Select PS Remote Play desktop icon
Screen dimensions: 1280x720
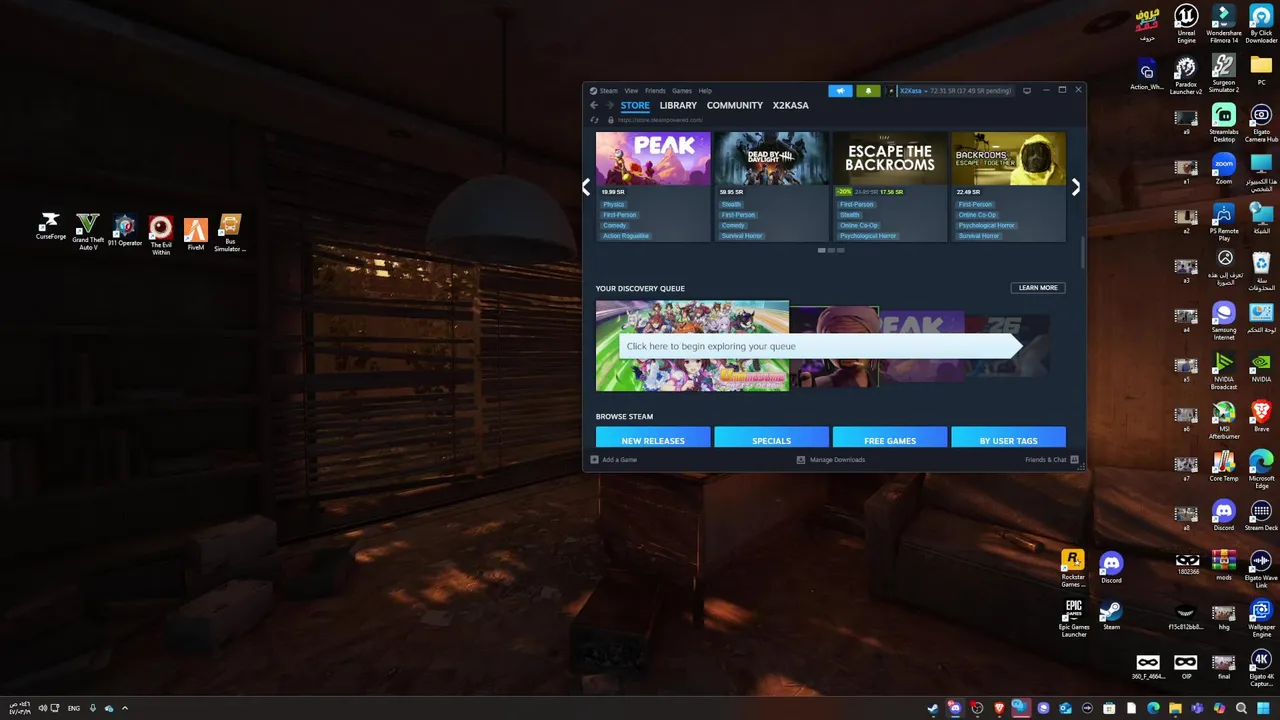click(x=1224, y=221)
